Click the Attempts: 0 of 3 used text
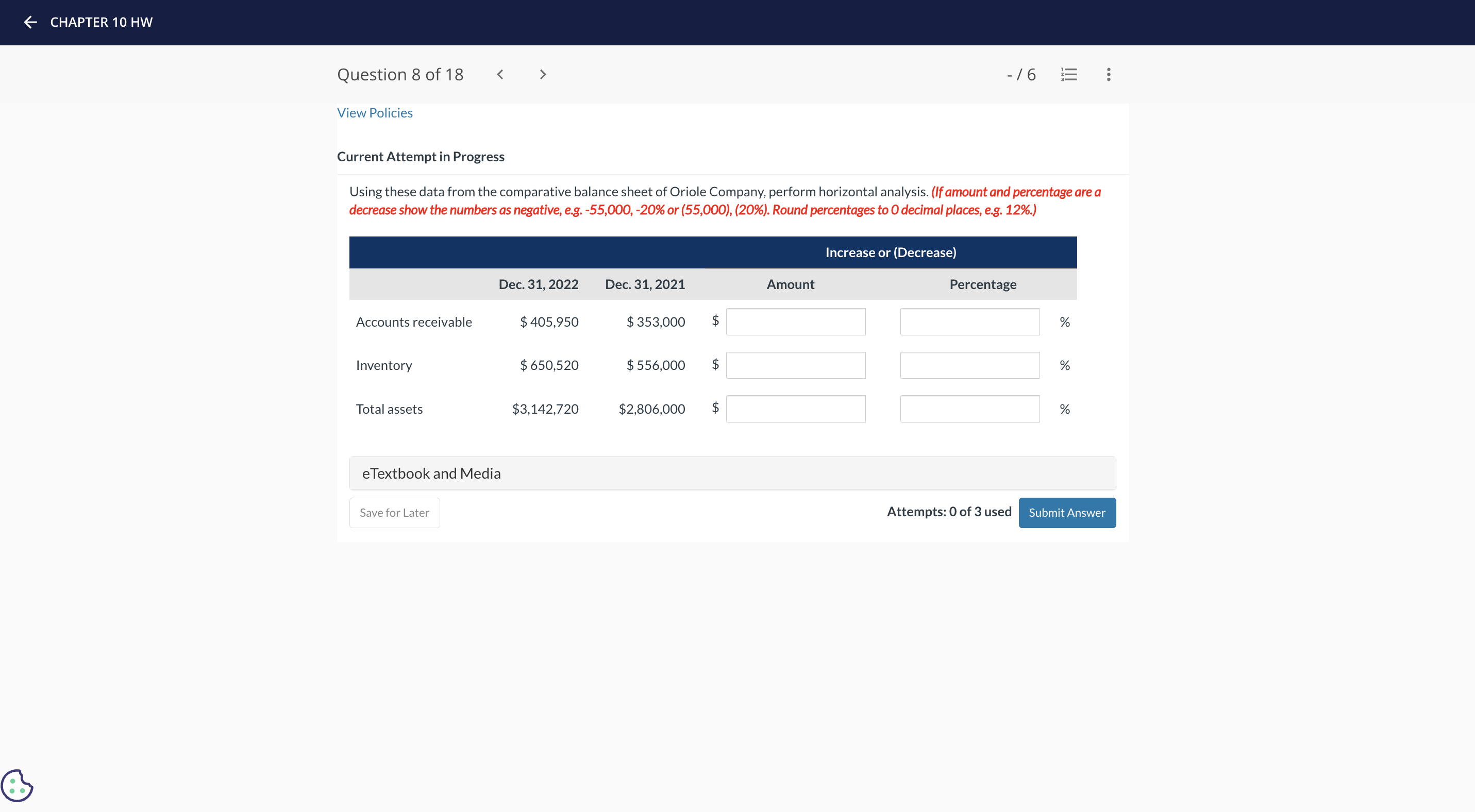 (x=949, y=512)
